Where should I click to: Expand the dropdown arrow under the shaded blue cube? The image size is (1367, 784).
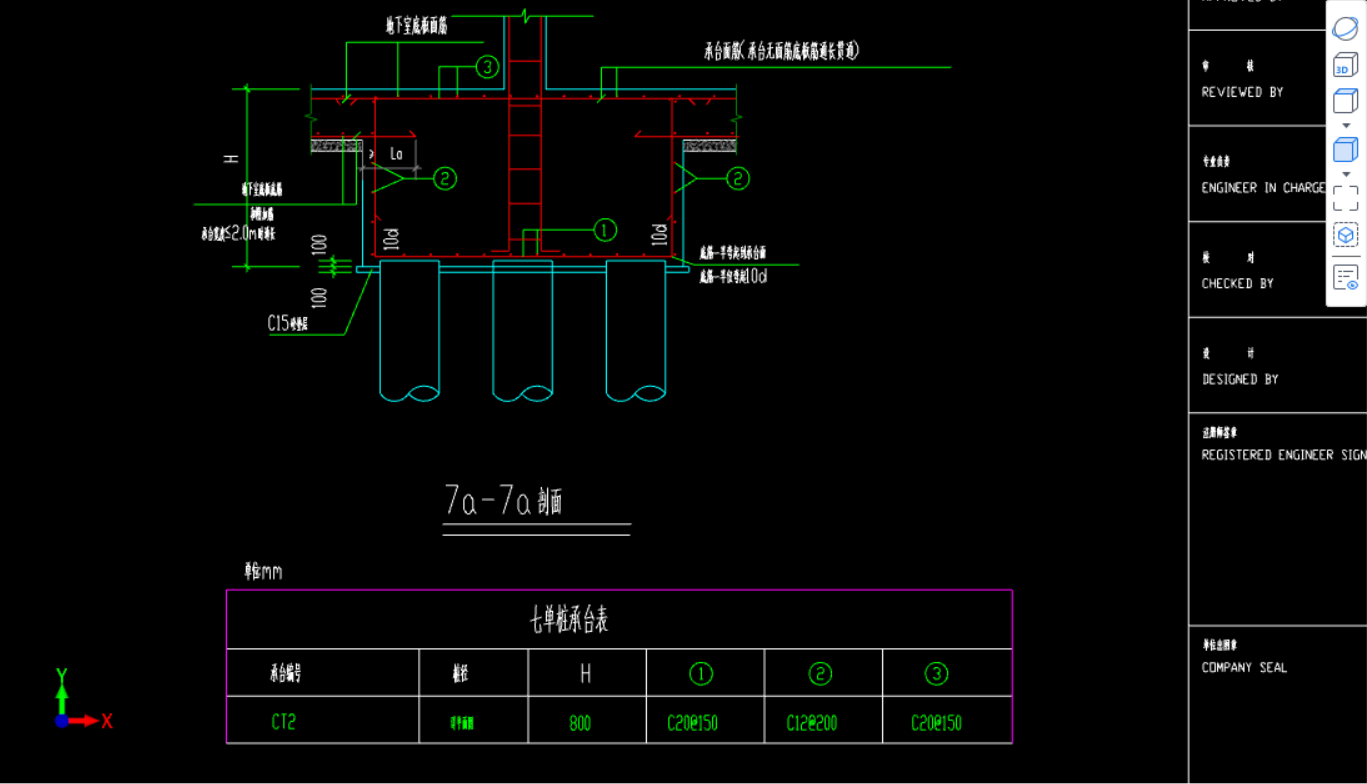point(1345,174)
